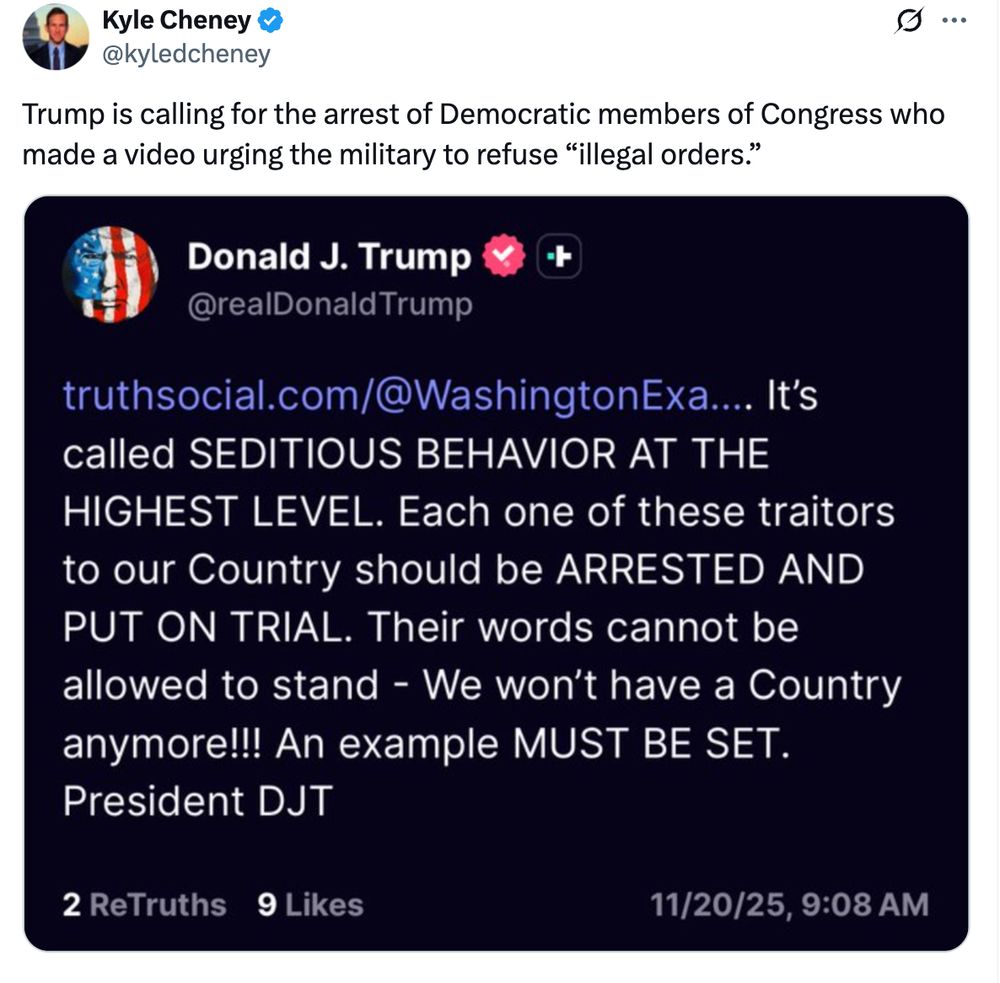Click Kyle Cheney's blue verified badge
The width and height of the screenshot is (1000, 983).
tap(270, 20)
